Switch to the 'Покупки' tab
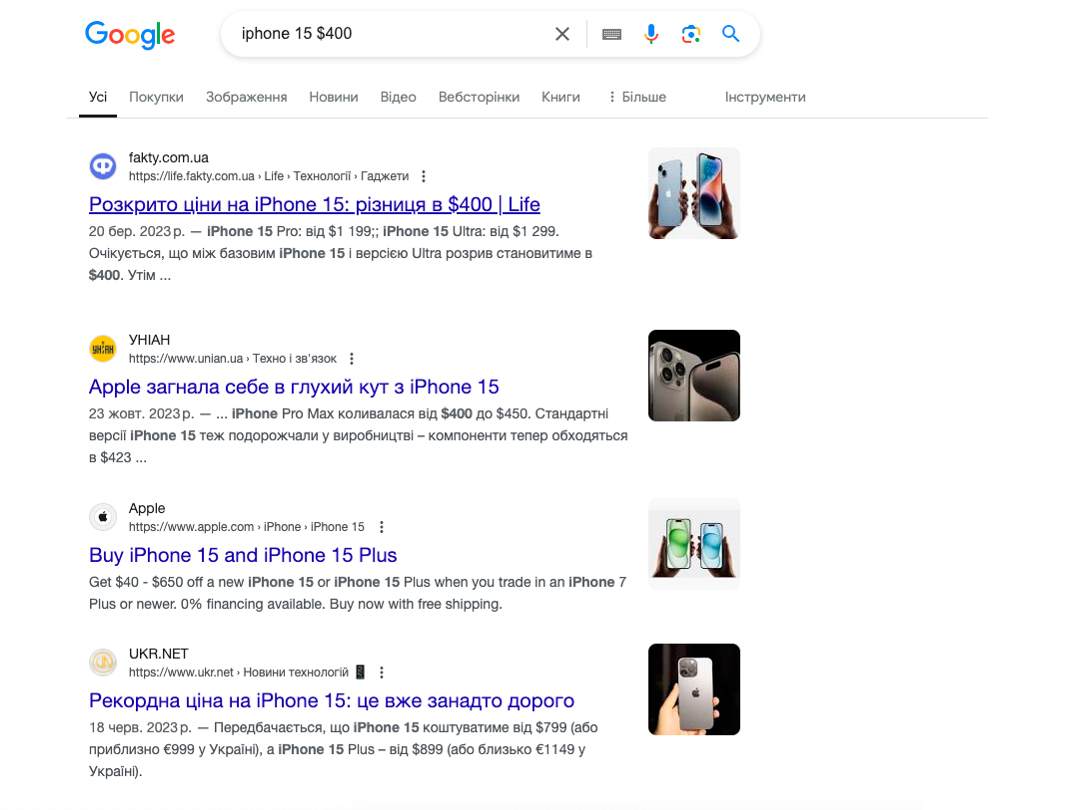Viewport: 1074px width, 810px height. (156, 97)
